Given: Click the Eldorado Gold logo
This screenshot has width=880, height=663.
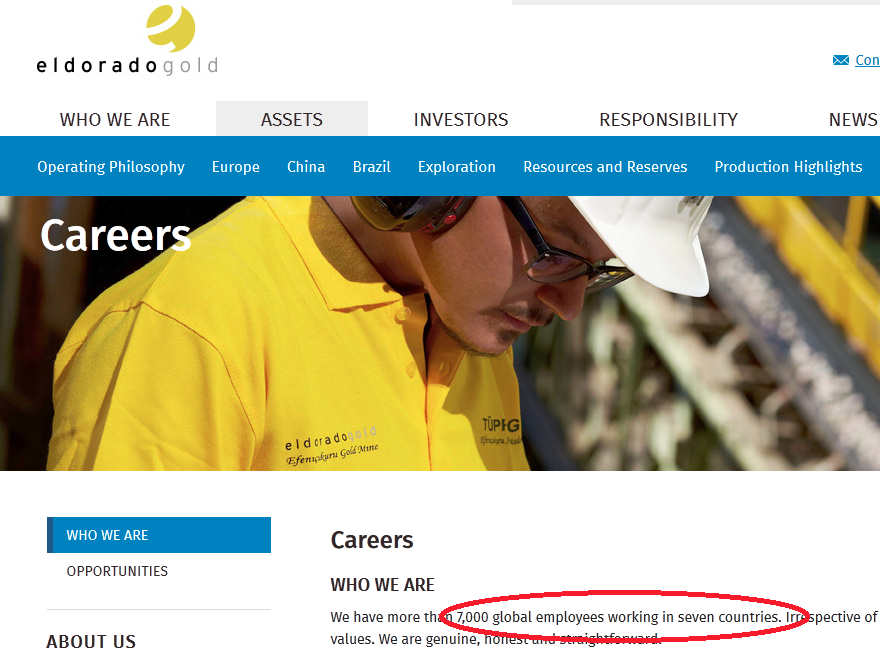Looking at the screenshot, I should pyautogui.click(x=127, y=40).
